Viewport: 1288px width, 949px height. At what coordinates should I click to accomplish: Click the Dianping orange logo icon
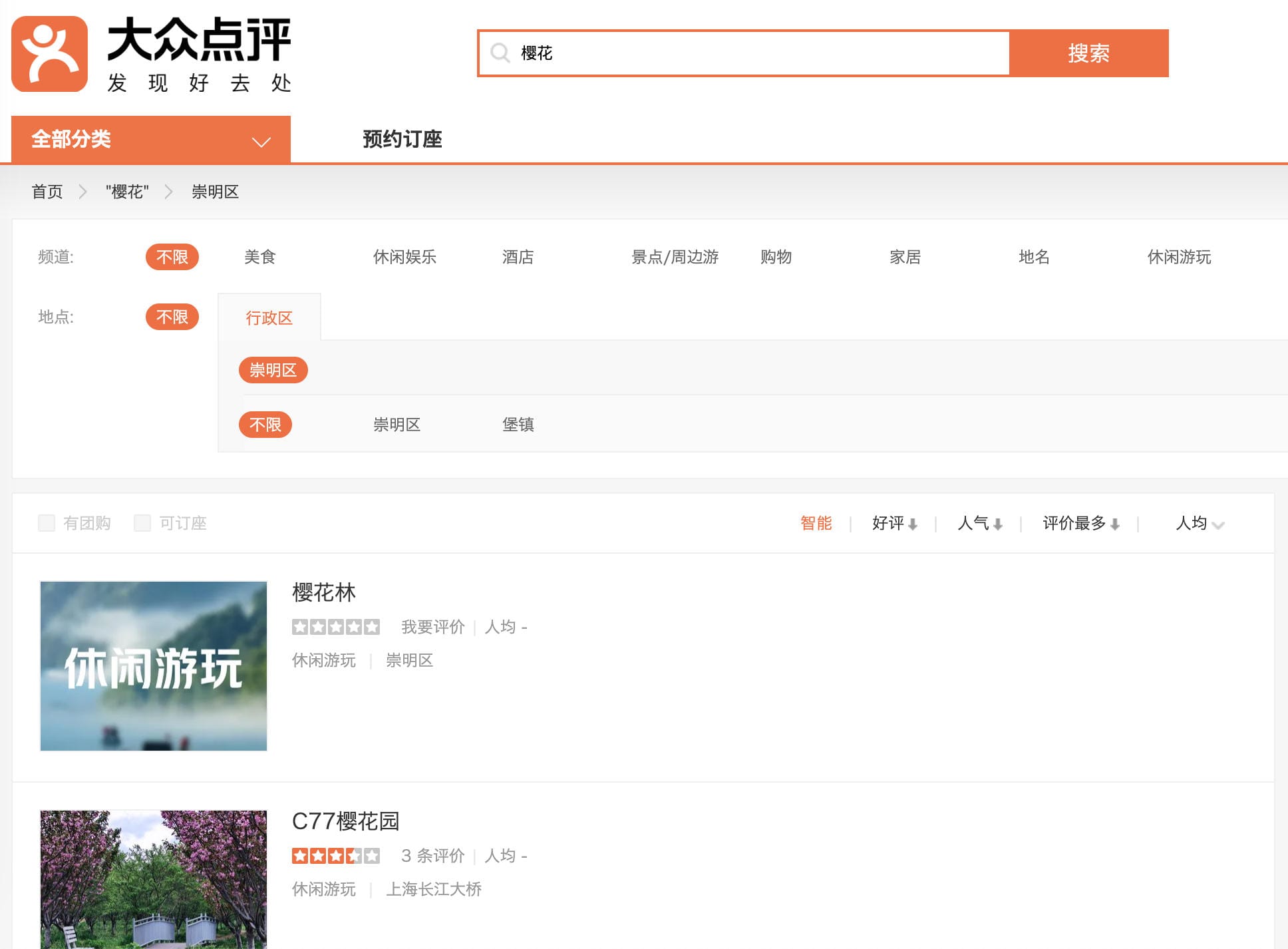[50, 54]
